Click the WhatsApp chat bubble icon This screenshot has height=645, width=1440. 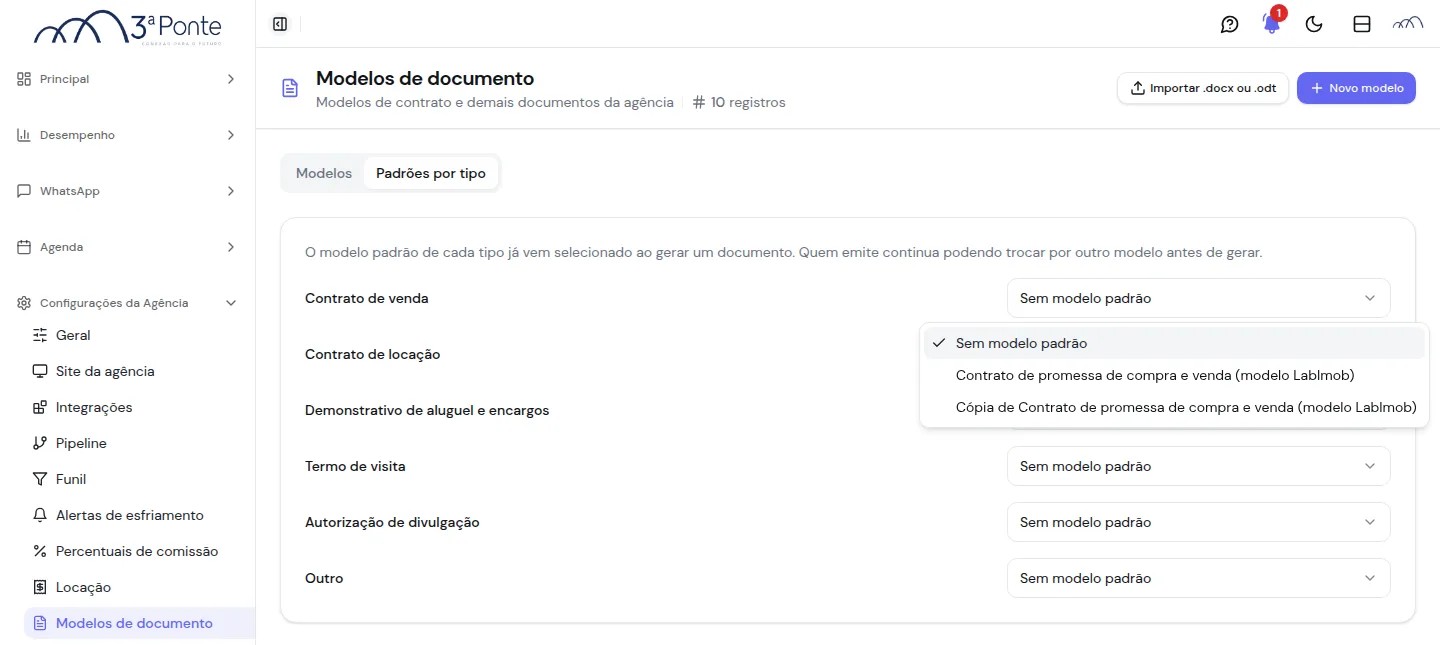(24, 191)
